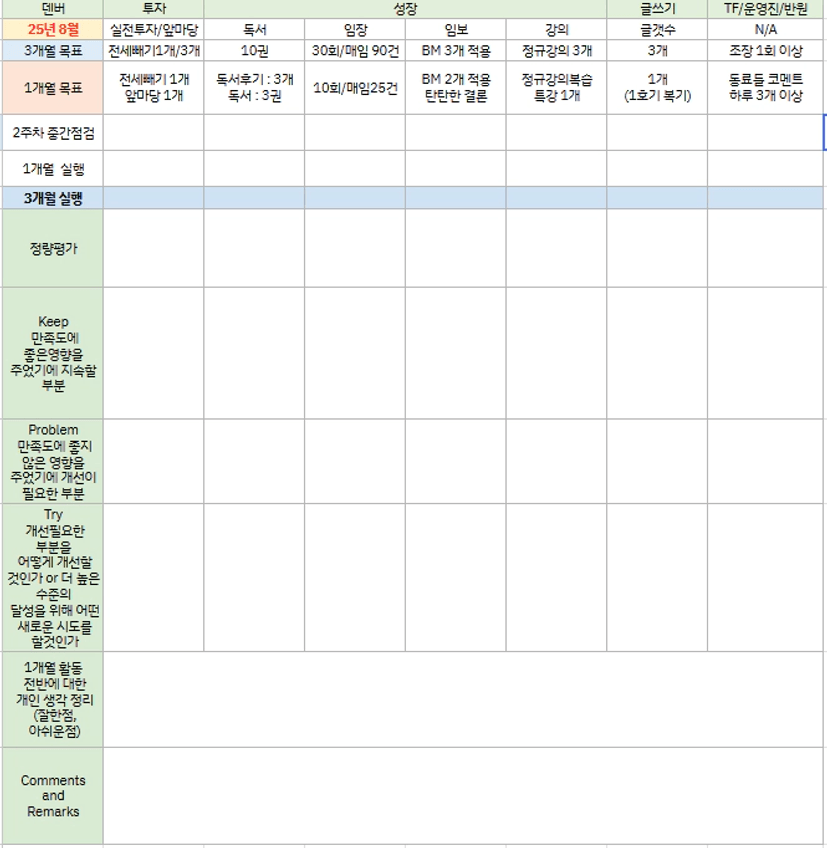Viewport: 827px width, 848px height.
Task: Select the '1개월 활동 전반에 대한' label cell
Action: (52, 700)
